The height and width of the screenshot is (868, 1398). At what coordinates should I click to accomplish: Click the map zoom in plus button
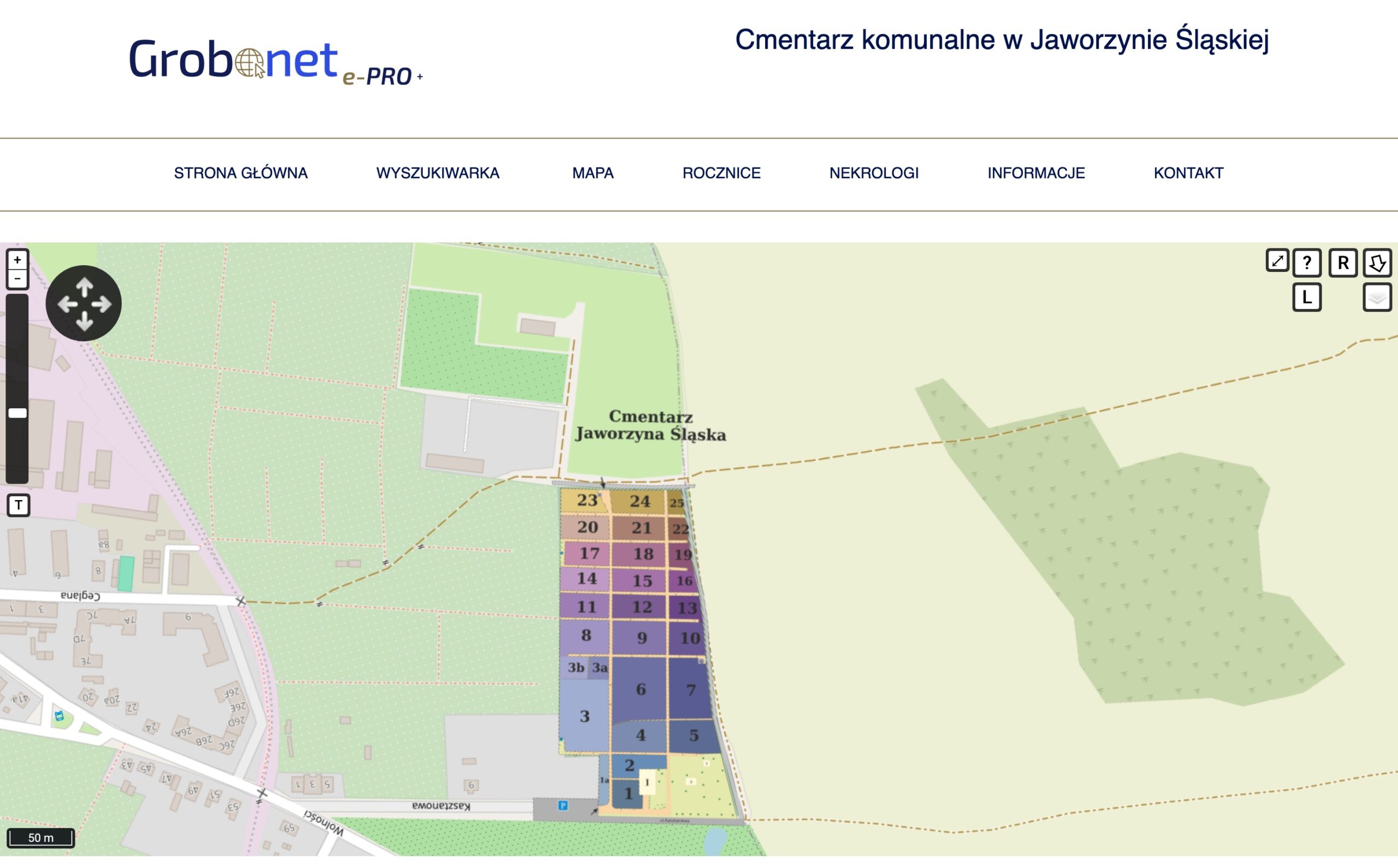tap(17, 260)
